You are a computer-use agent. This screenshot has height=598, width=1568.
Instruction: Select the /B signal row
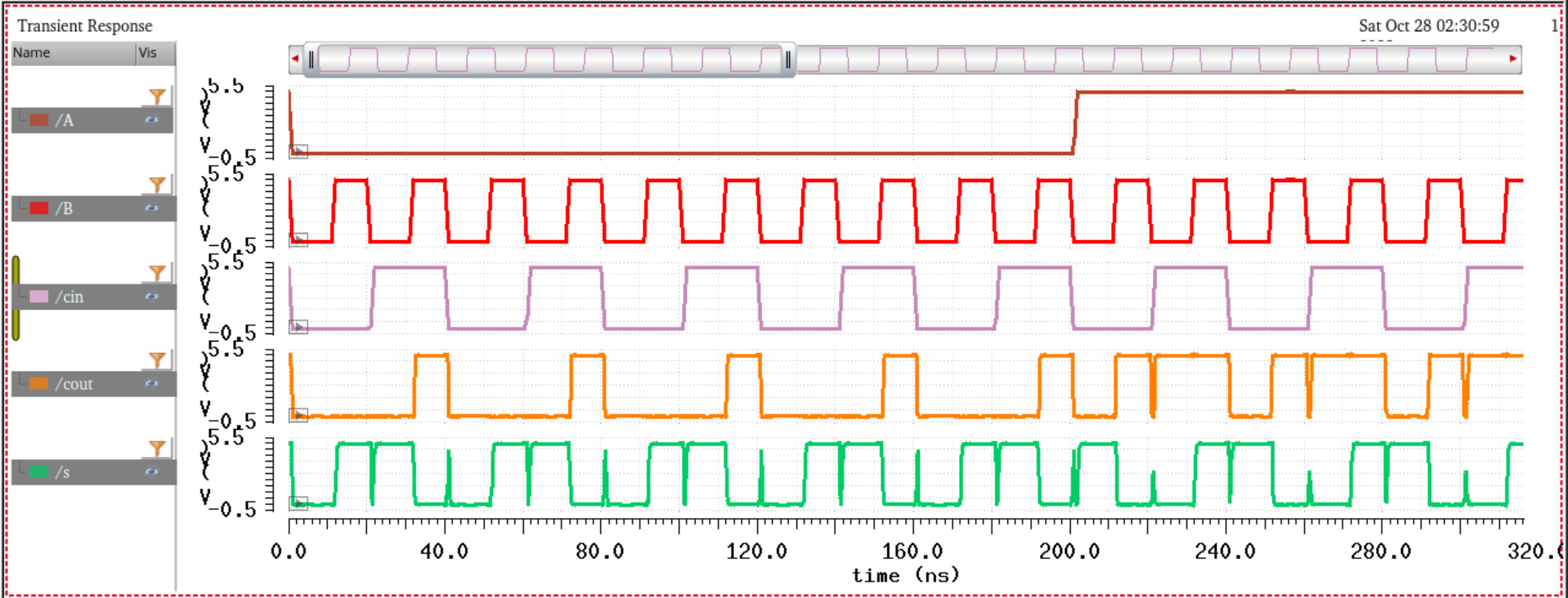pyautogui.click(x=93, y=208)
